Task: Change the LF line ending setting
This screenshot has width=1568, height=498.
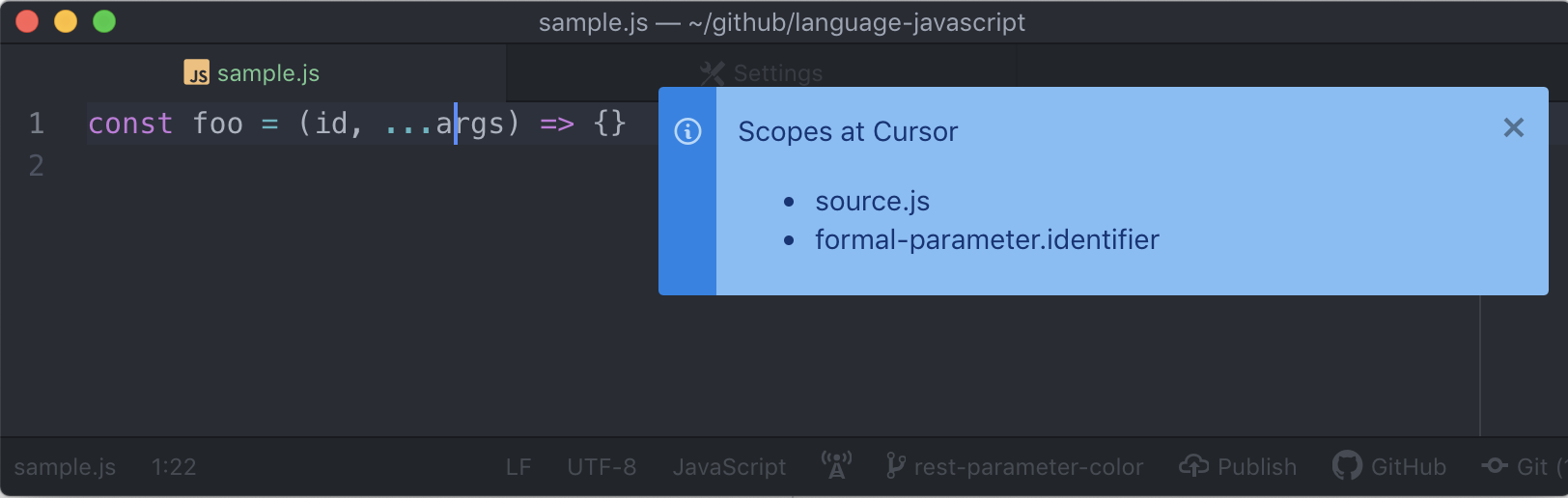Action: click(518, 467)
